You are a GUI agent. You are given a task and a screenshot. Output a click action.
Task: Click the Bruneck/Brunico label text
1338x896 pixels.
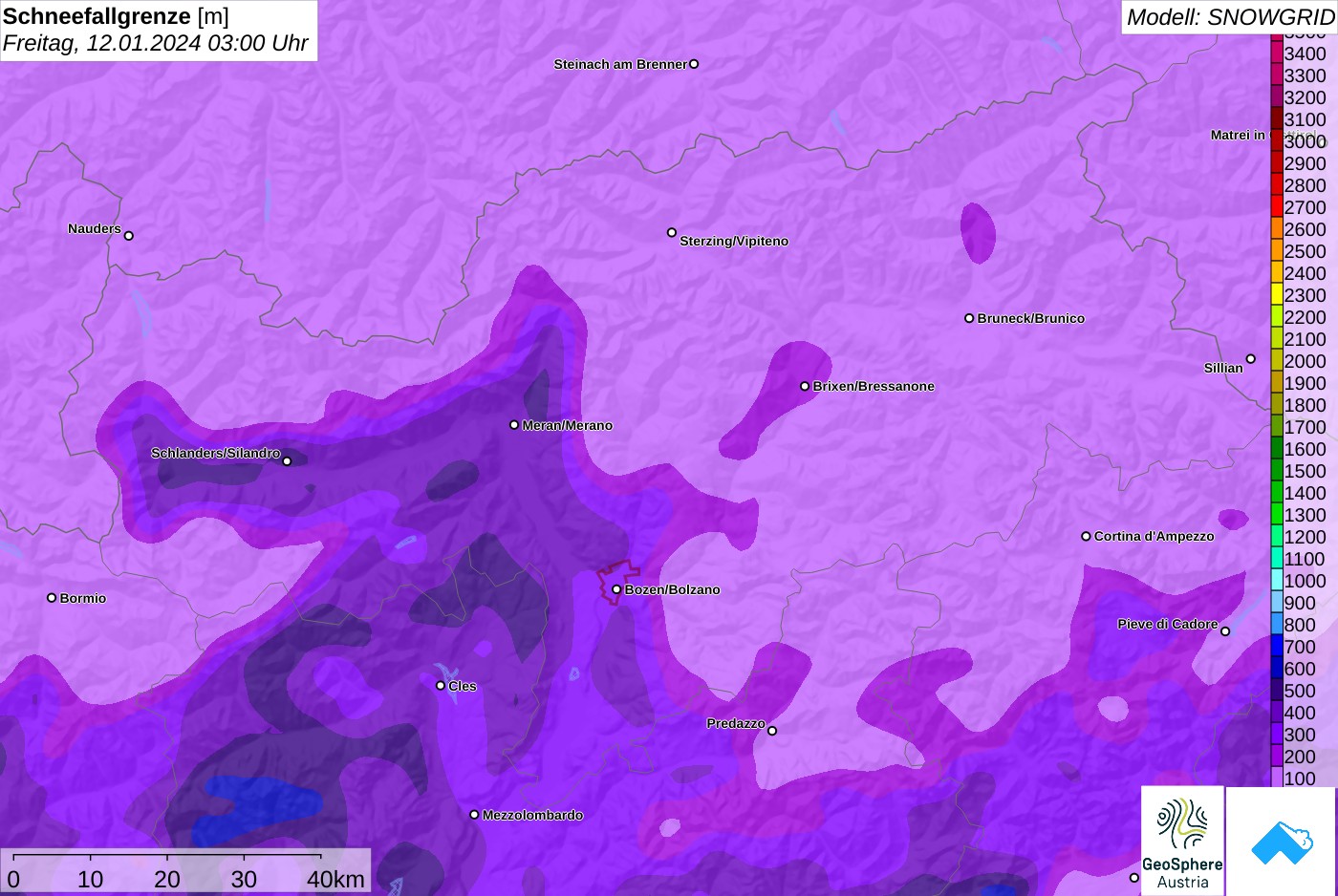tap(1031, 318)
